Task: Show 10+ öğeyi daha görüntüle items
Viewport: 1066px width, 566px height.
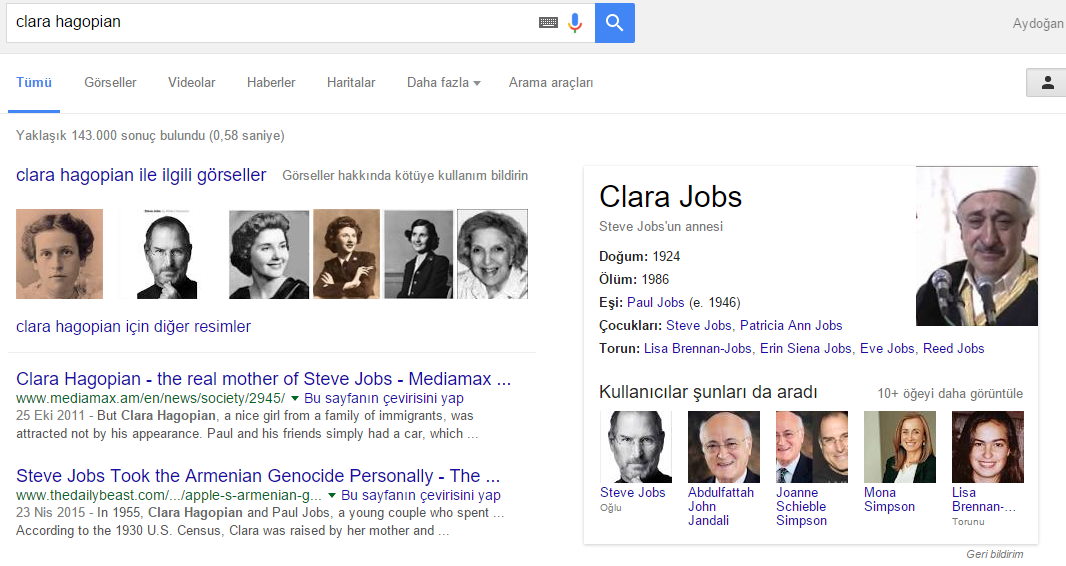Action: tap(950, 393)
